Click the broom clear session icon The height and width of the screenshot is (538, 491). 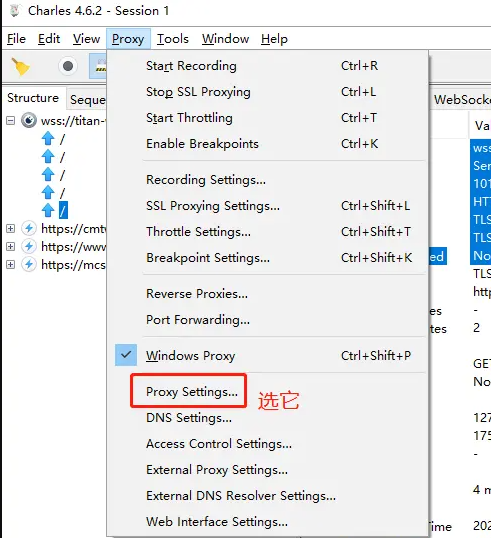pyautogui.click(x=21, y=67)
